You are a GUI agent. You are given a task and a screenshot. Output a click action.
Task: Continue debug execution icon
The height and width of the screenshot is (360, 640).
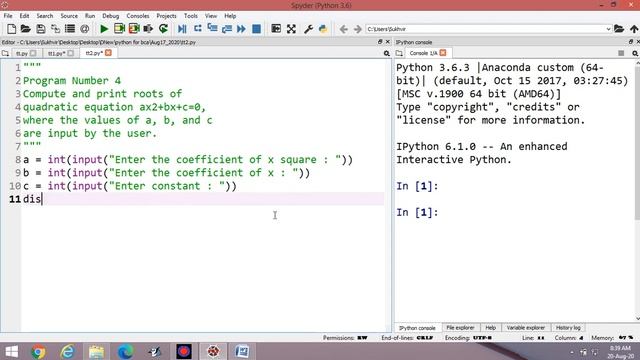pyautogui.click(x=241, y=29)
